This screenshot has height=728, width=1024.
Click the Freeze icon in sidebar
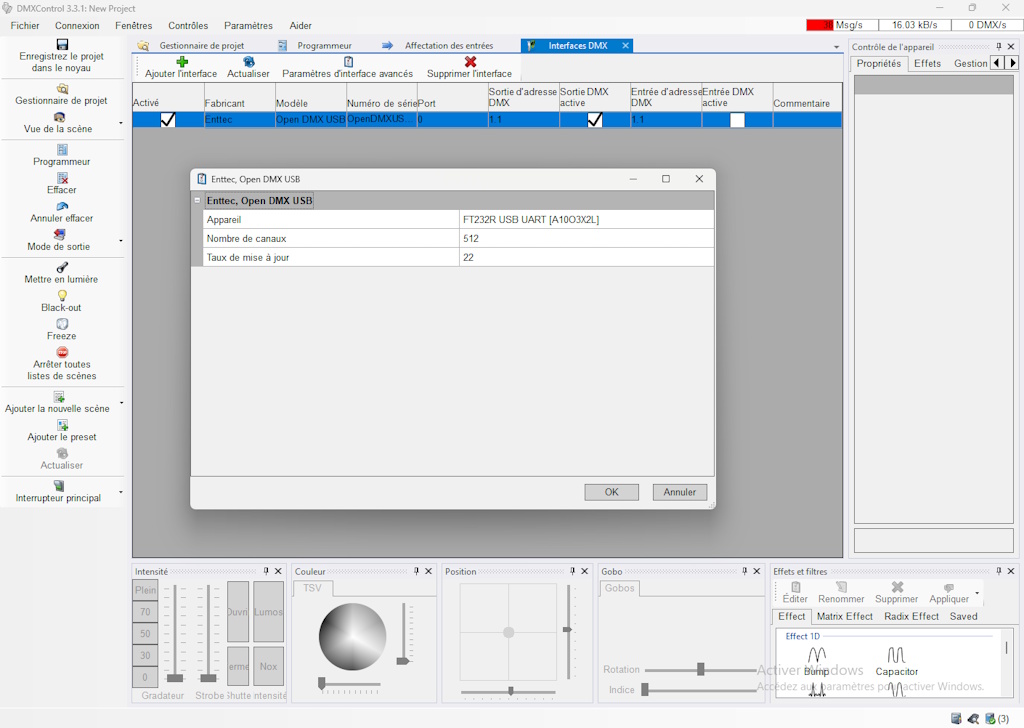pyautogui.click(x=62, y=324)
